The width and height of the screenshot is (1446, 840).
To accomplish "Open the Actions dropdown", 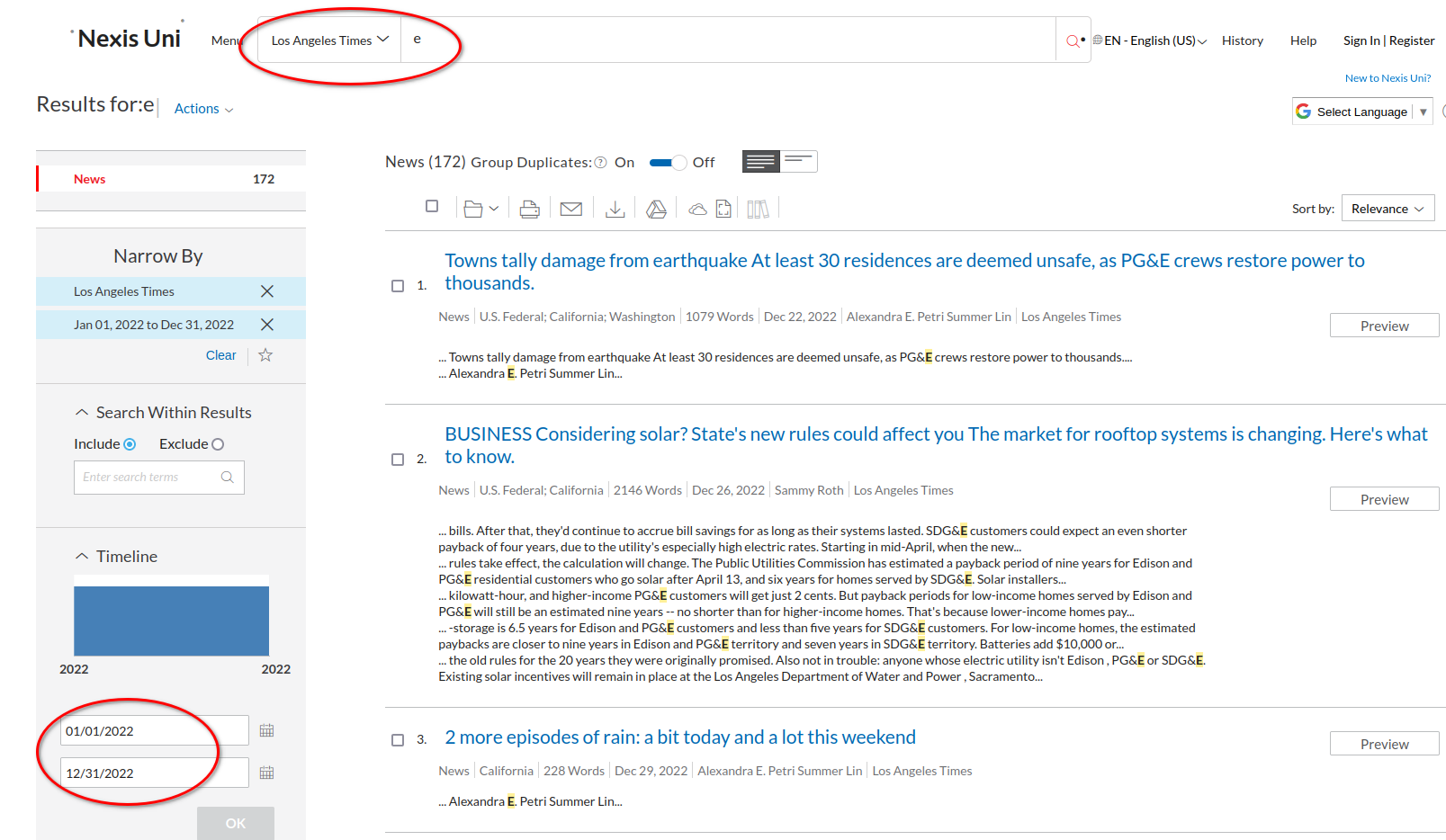I will (203, 109).
